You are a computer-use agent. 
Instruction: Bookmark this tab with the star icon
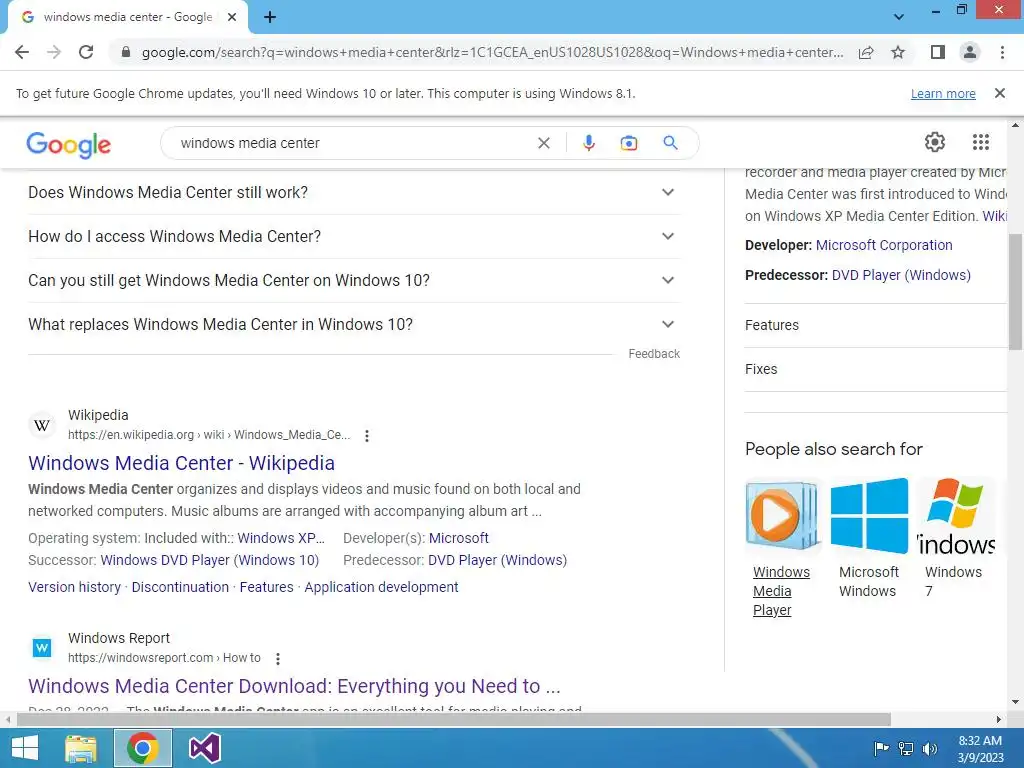coord(898,52)
